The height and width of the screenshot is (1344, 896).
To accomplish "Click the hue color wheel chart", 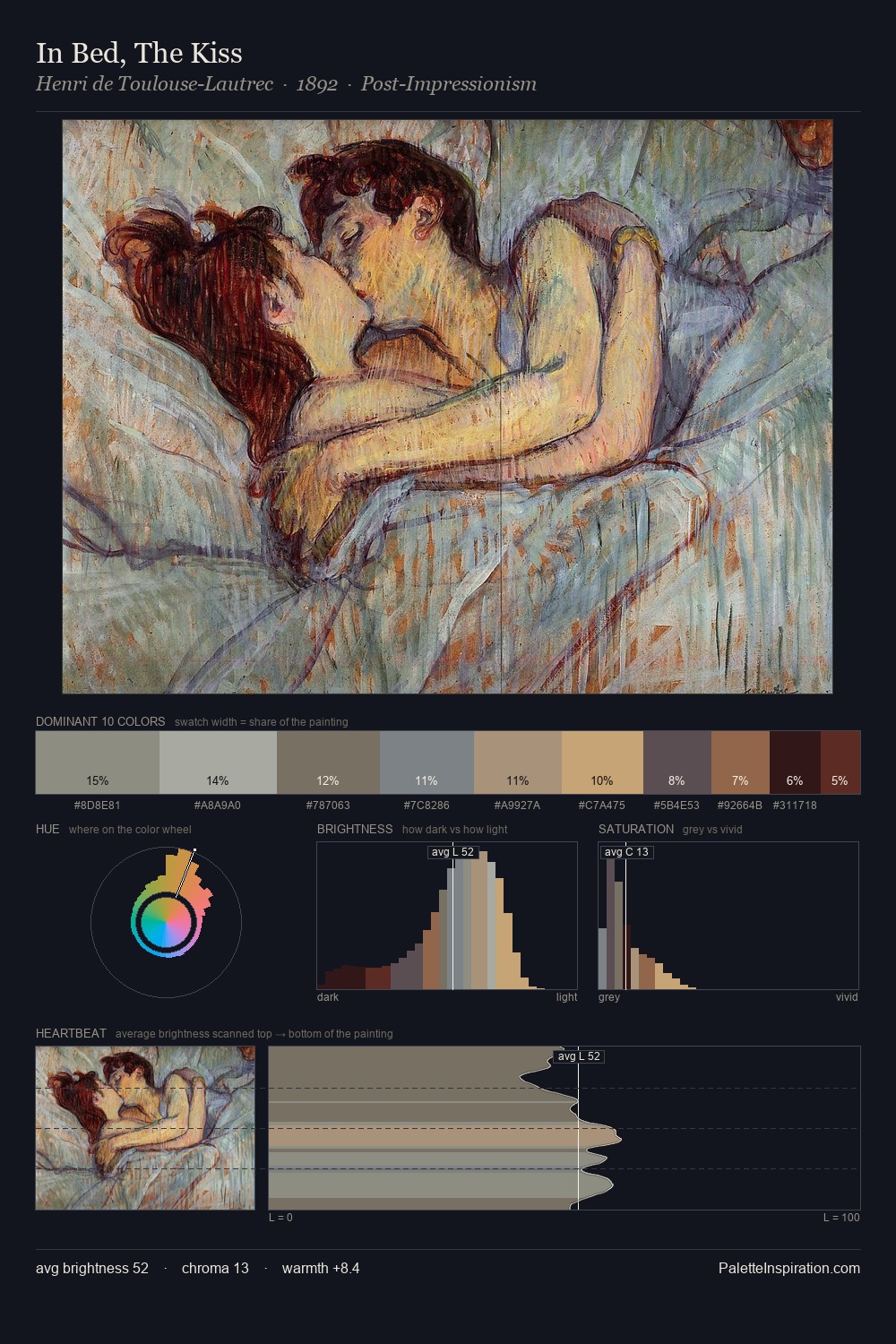I will pos(166,922).
